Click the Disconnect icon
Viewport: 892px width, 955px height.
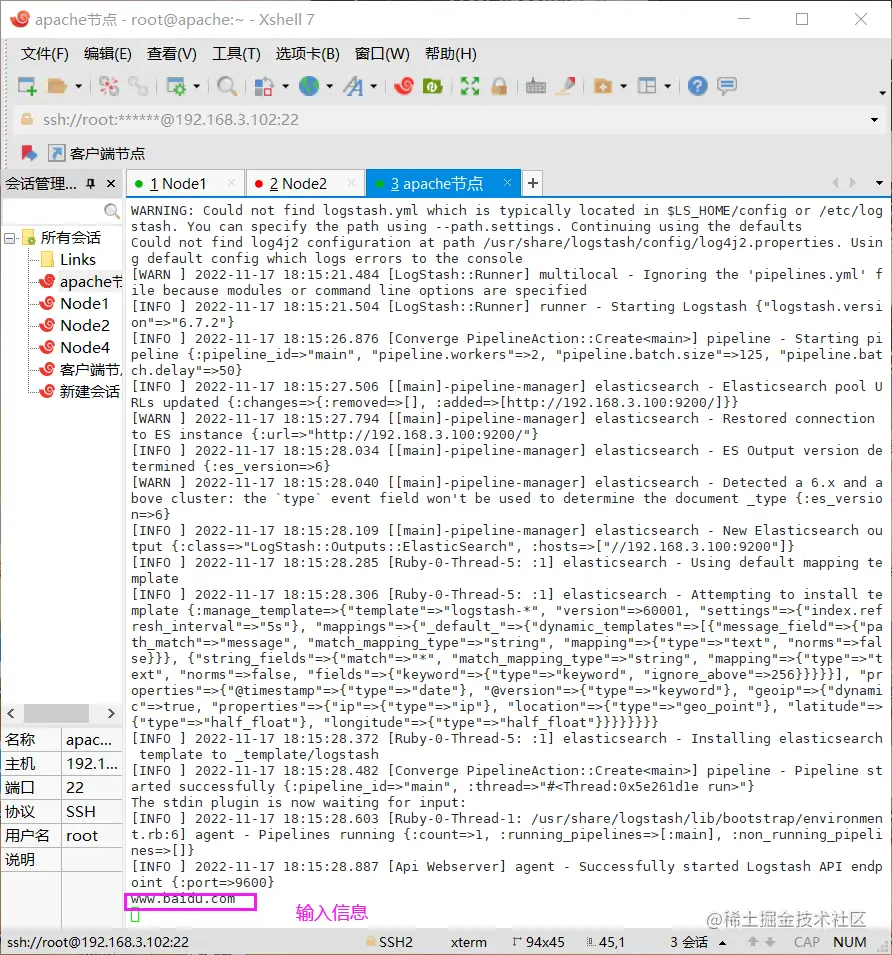109,86
